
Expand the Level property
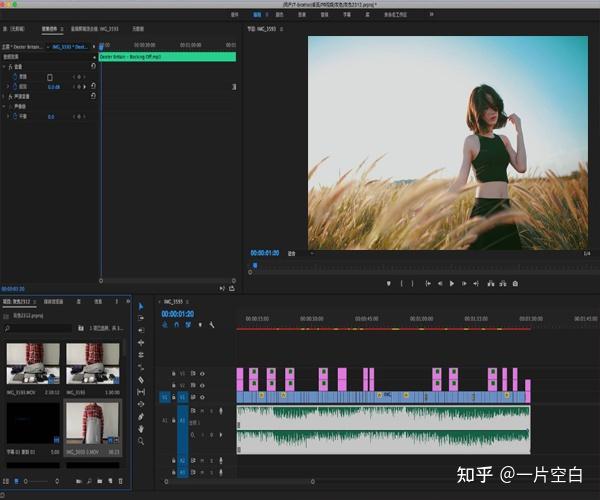[x=8, y=87]
